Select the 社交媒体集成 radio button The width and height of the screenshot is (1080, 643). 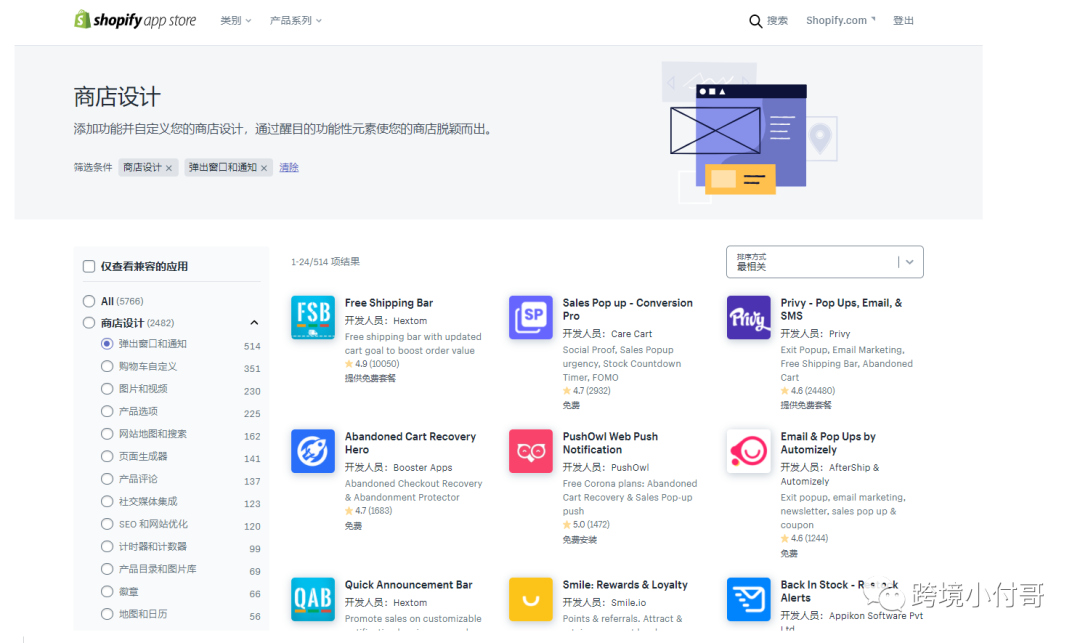(x=107, y=501)
